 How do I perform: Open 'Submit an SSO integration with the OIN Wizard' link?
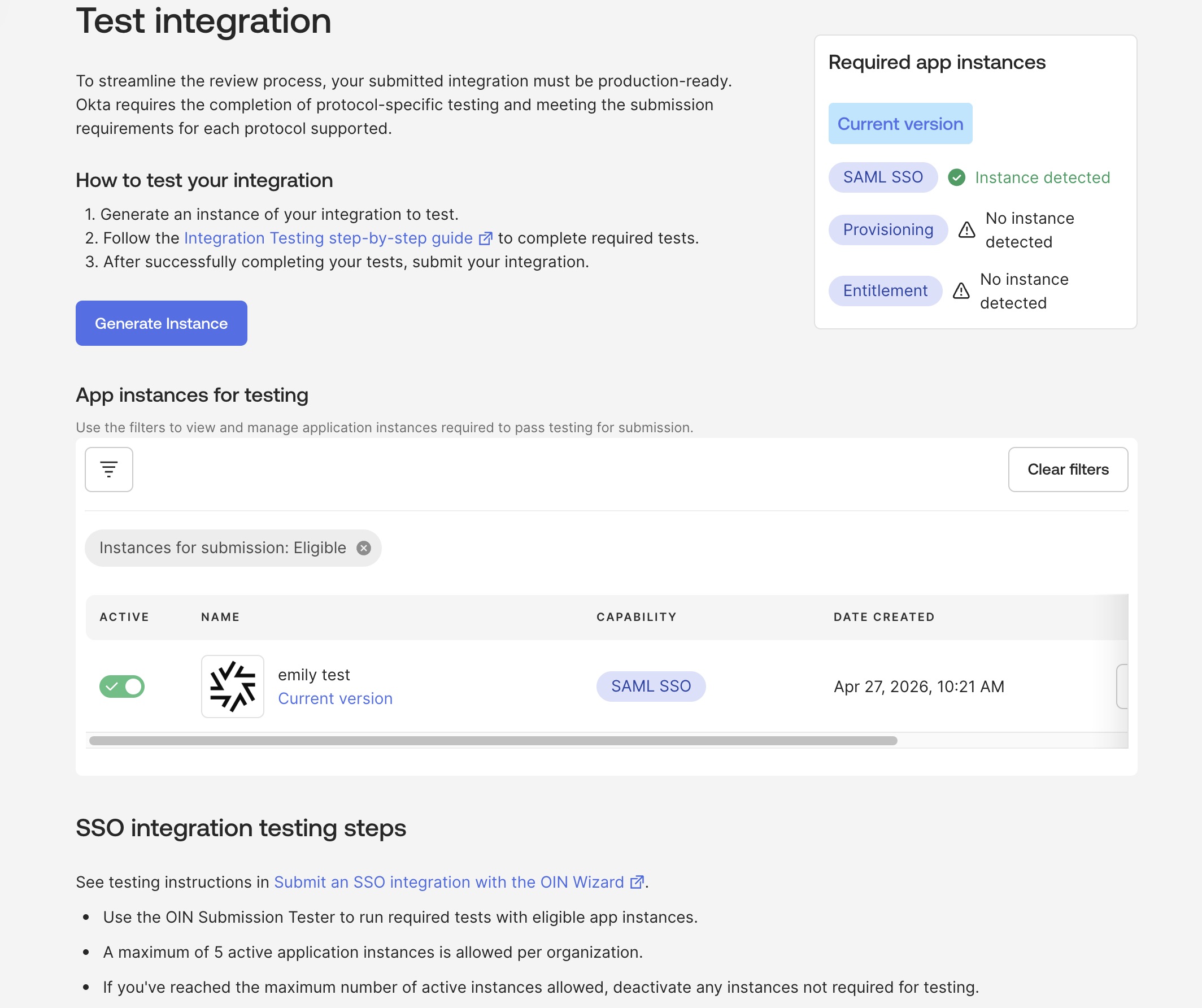coord(449,882)
